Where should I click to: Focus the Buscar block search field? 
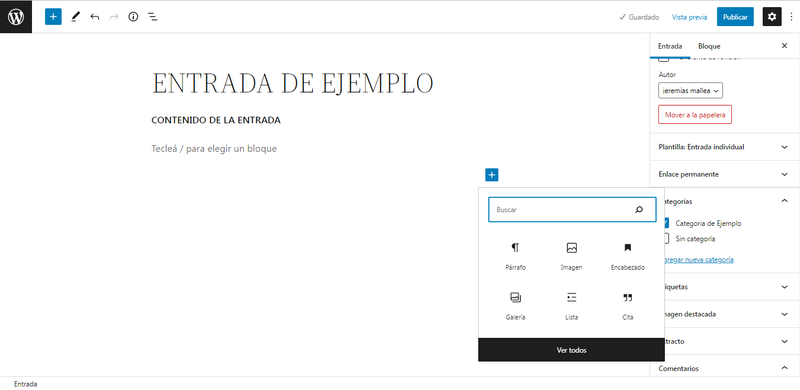[x=572, y=210]
